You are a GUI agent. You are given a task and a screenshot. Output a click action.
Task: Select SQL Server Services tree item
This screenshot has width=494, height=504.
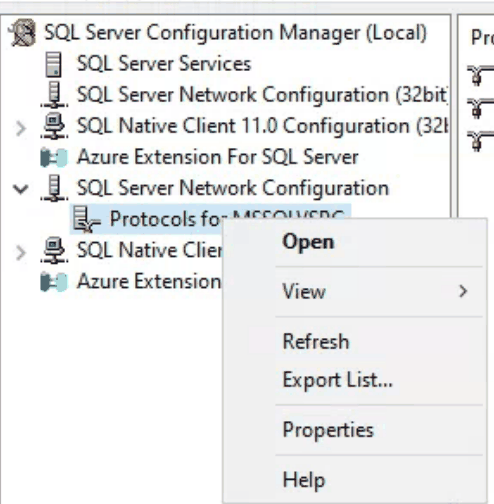164,64
